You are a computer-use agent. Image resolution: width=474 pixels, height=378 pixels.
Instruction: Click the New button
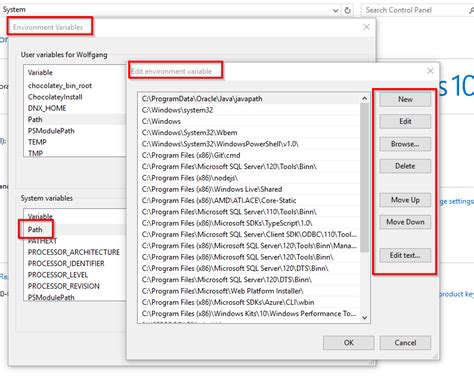(405, 99)
